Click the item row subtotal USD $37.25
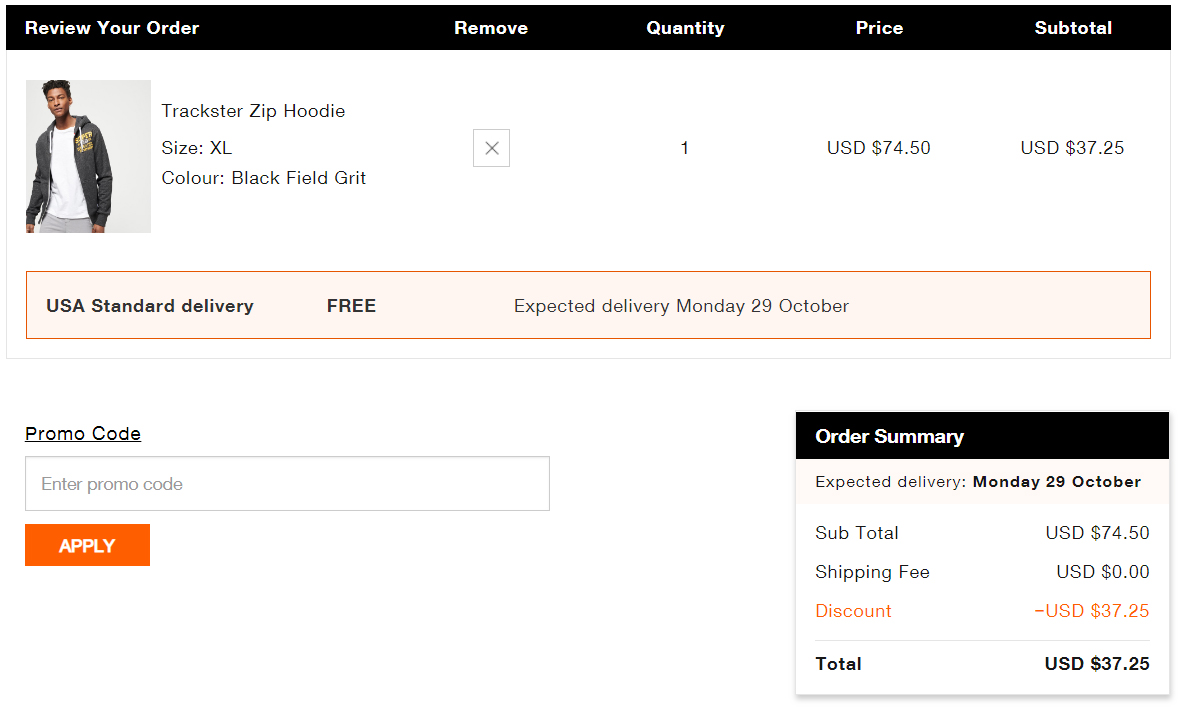Image resolution: width=1178 pixels, height=708 pixels. click(1072, 148)
